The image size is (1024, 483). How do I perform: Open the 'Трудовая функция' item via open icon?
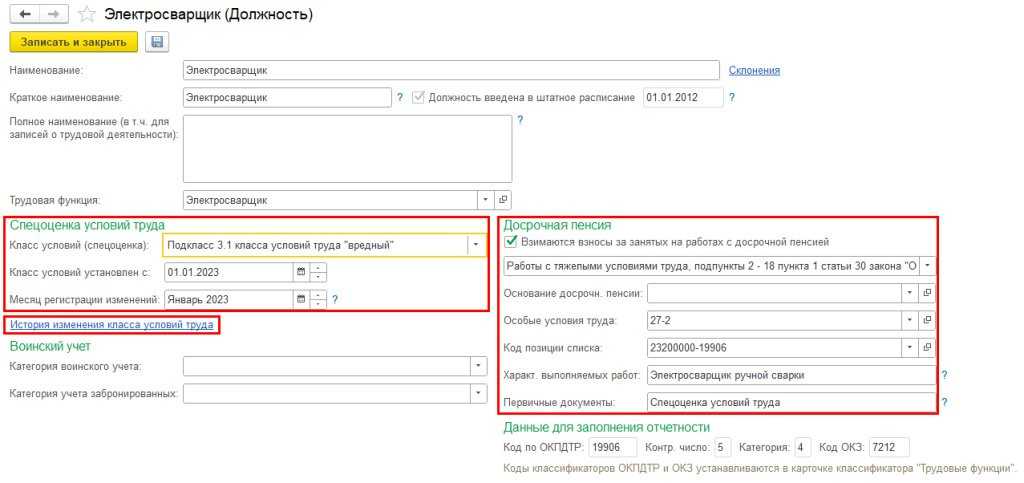(x=503, y=200)
